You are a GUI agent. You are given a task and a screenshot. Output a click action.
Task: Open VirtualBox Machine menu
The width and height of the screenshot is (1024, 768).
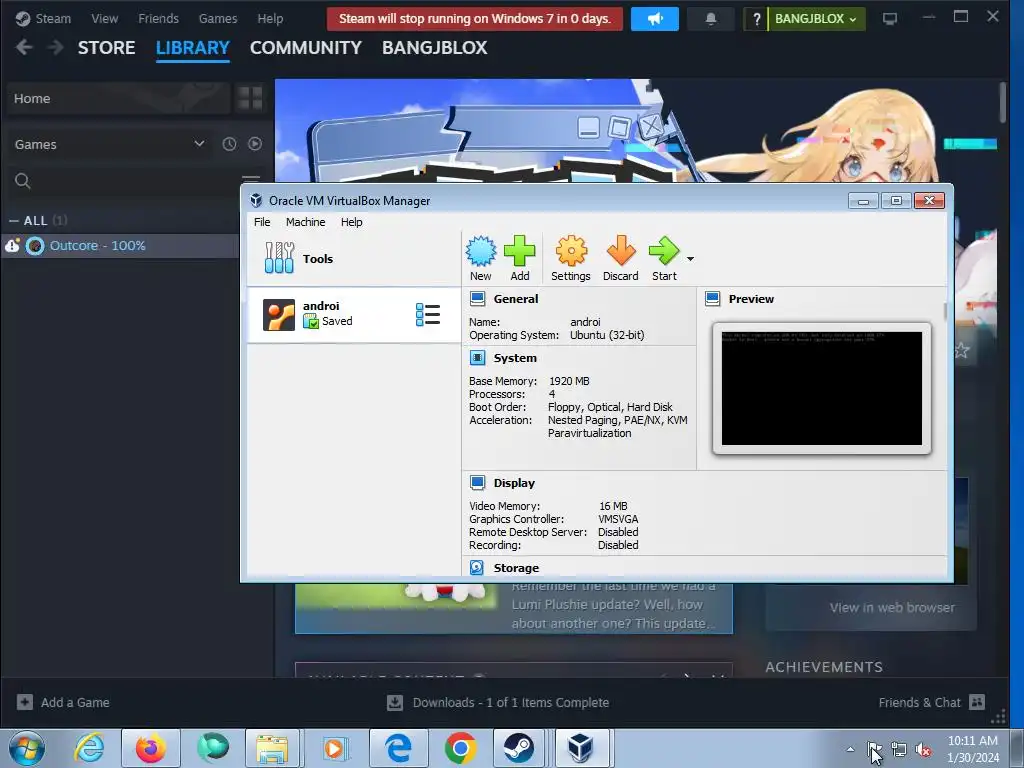305,222
